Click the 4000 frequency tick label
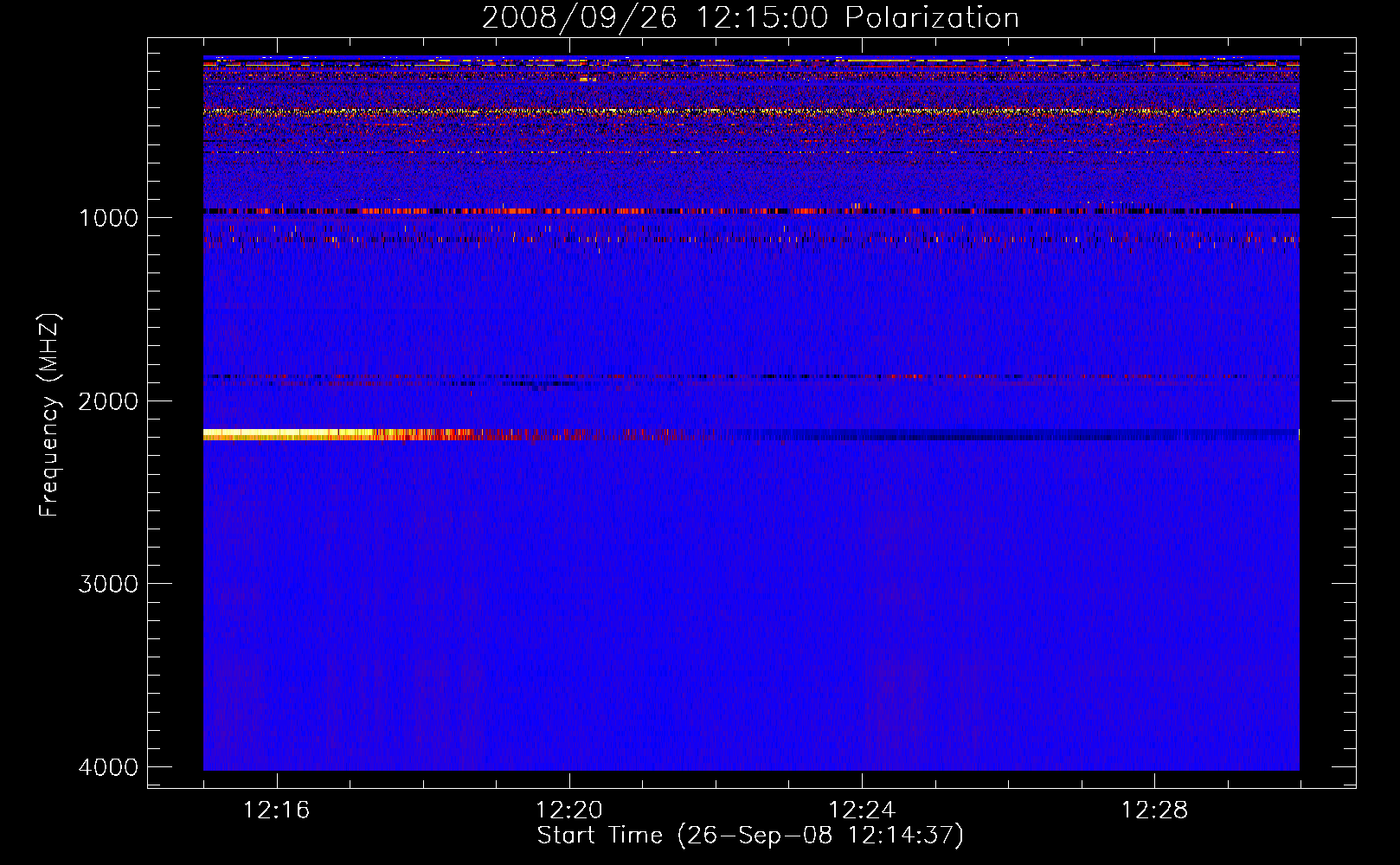The image size is (1400, 865). click(x=108, y=767)
